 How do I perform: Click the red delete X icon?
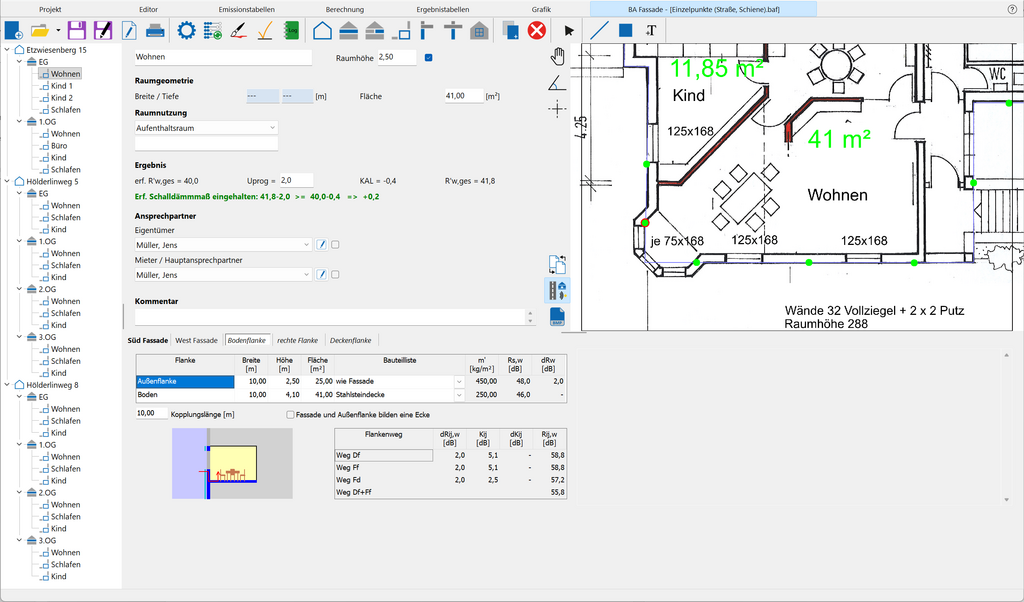[x=537, y=30]
